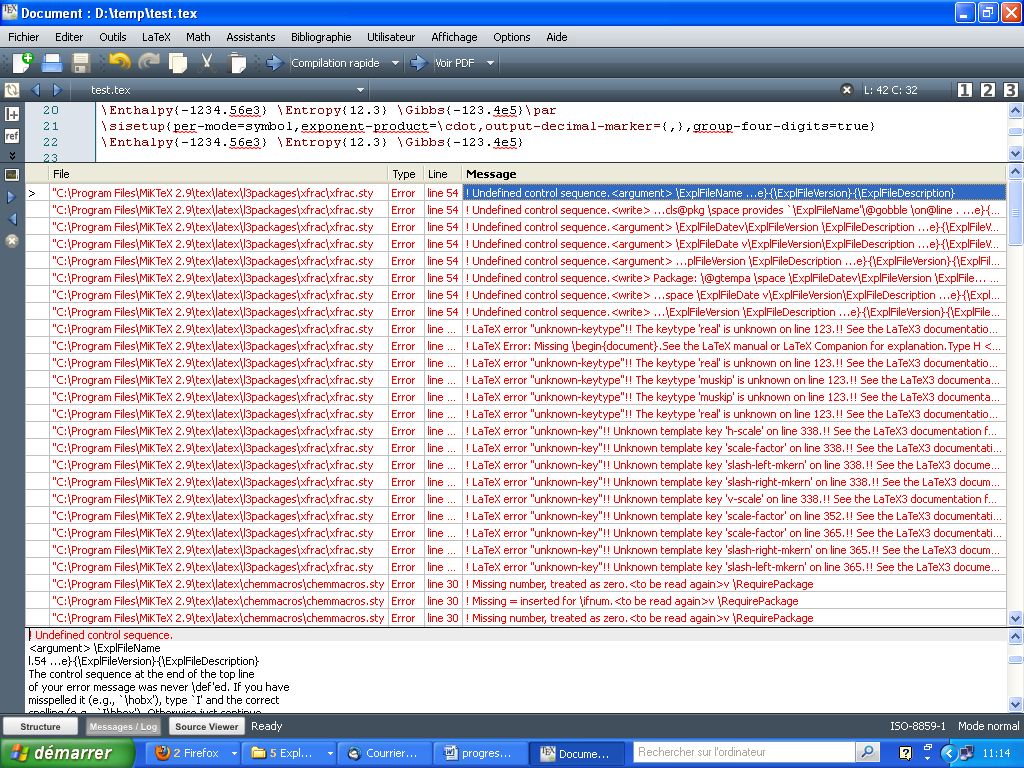Open the Math menu
The width and height of the screenshot is (1024, 768).
(x=198, y=37)
